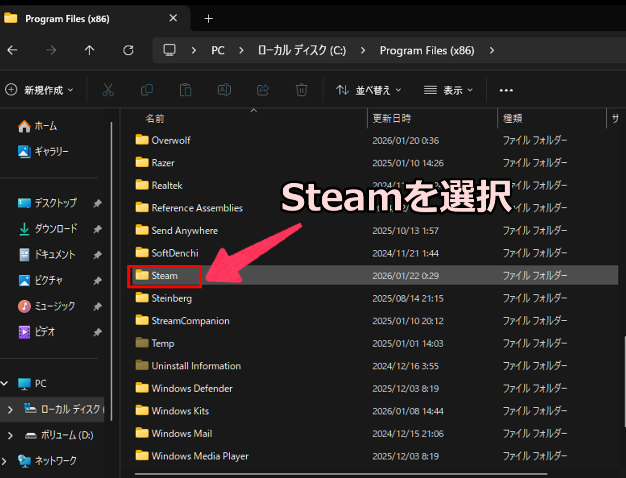Click the Paste clipboard icon
626x478 pixels.
click(x=185, y=90)
